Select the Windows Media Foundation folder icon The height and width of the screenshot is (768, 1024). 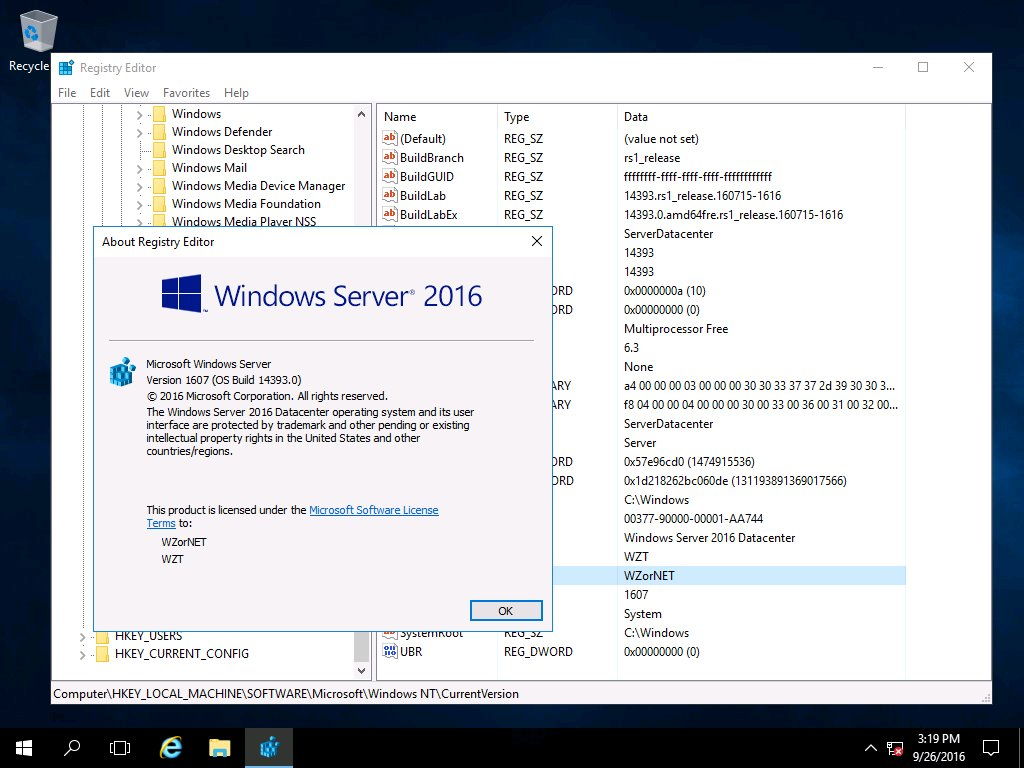(159, 204)
